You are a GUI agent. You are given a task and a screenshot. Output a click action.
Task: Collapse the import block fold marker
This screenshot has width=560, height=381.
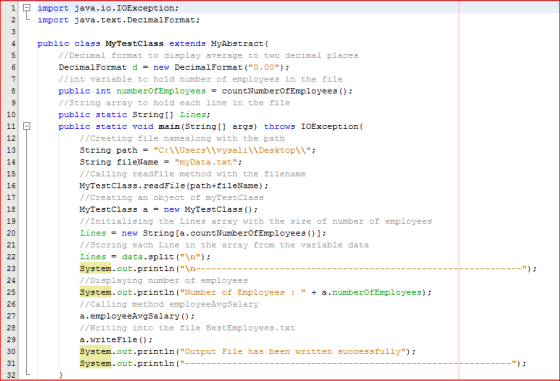click(x=26, y=7)
